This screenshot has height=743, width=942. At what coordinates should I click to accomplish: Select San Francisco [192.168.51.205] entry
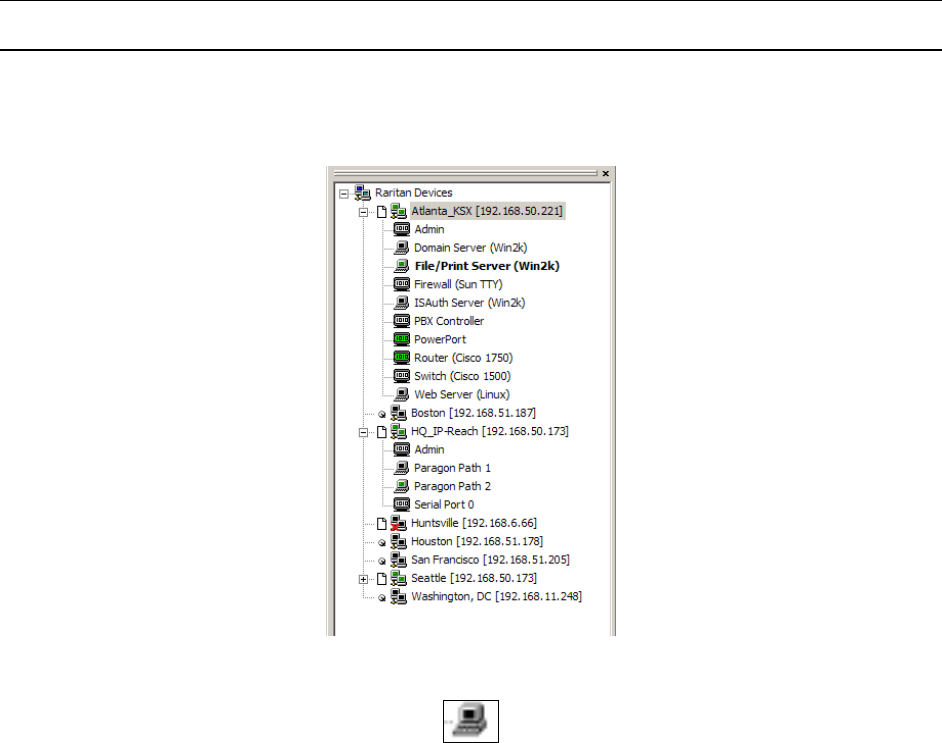[490, 560]
